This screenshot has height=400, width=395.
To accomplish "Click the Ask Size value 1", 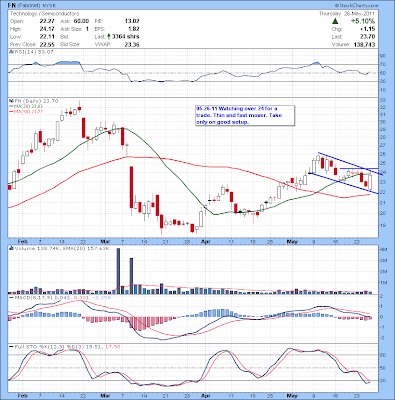I will [x=87, y=29].
